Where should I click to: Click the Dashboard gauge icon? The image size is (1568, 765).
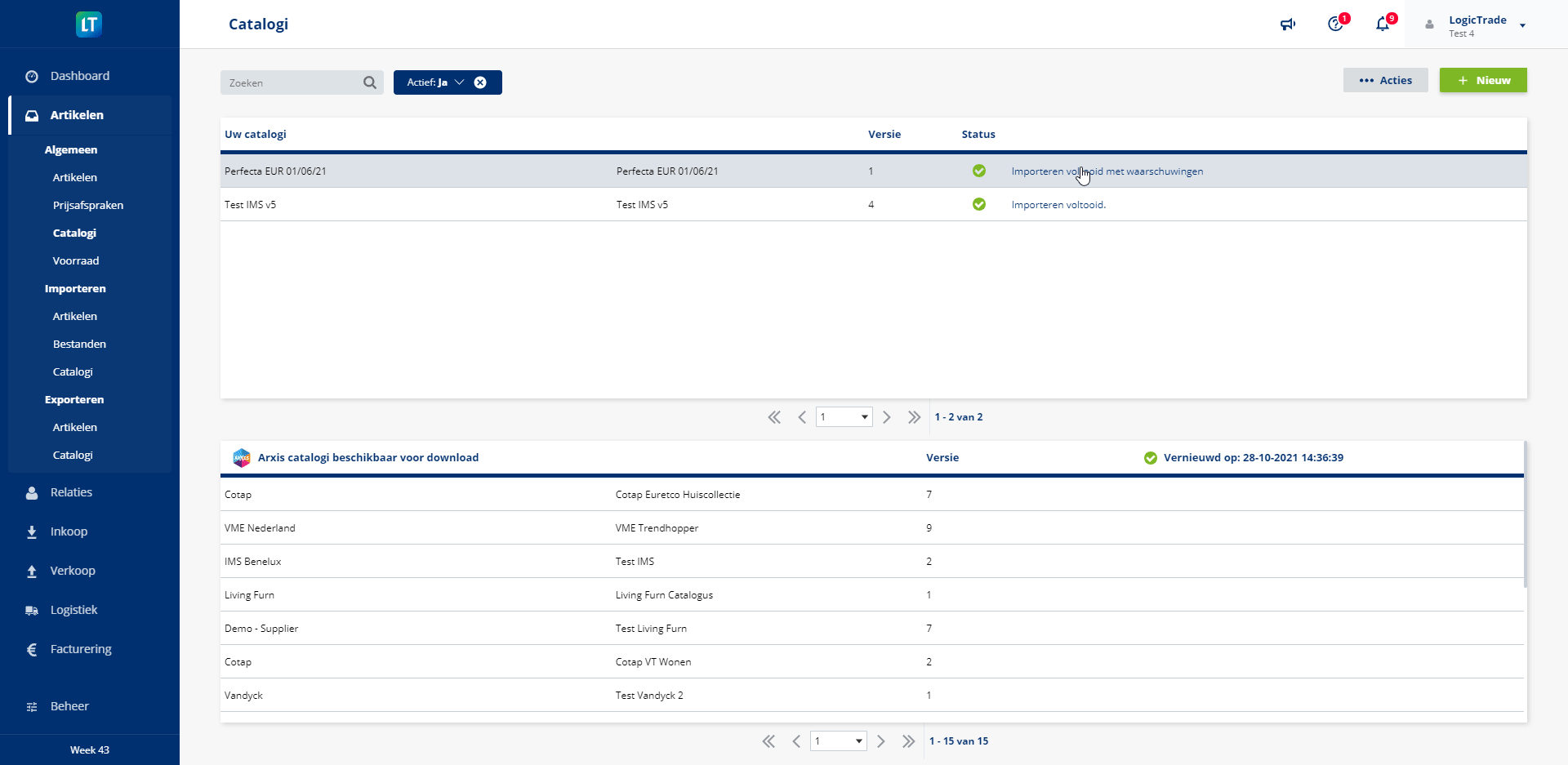tap(32, 76)
